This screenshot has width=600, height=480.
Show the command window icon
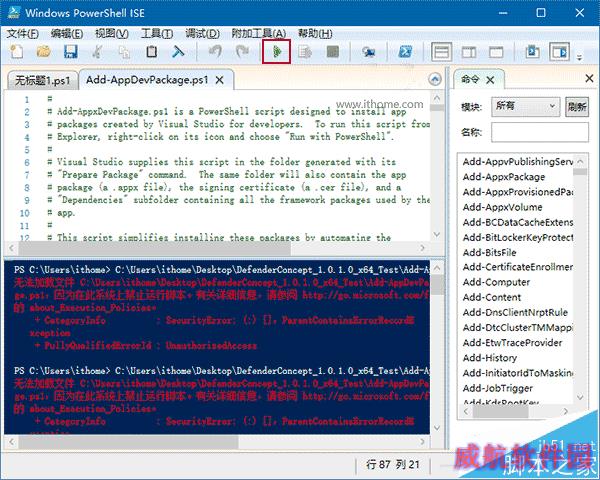pos(532,52)
